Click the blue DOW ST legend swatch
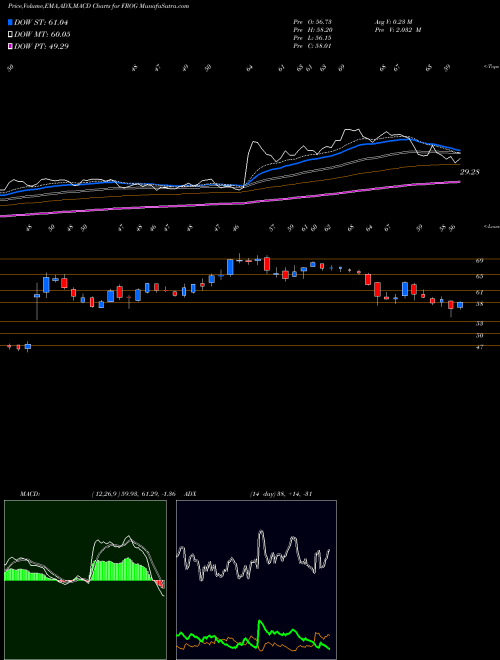This screenshot has width=500, height=660. (x=10, y=22)
